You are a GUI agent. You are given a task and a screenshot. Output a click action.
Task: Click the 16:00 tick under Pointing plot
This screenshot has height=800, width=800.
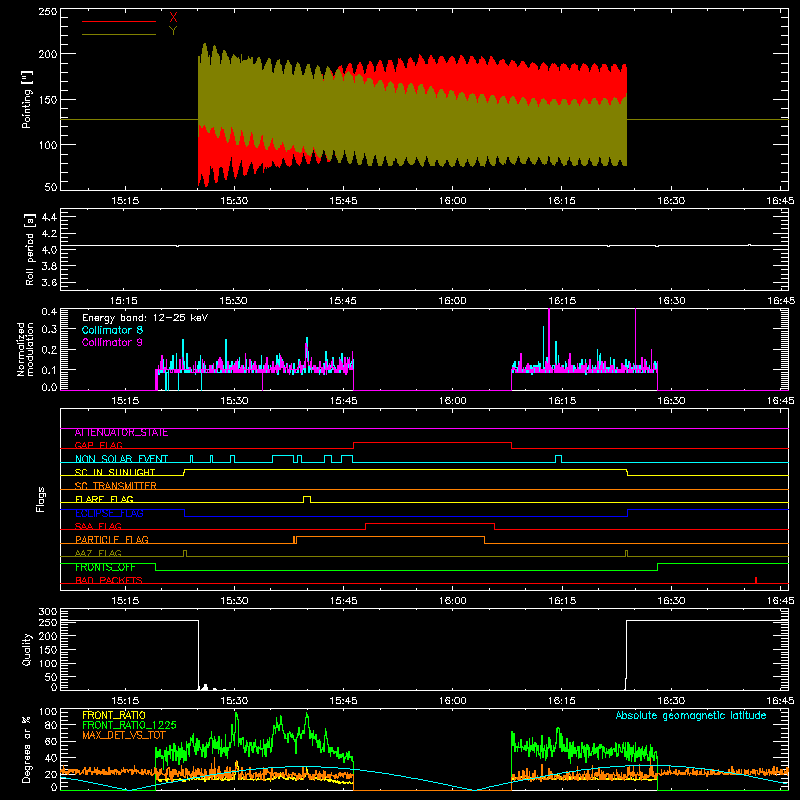coord(453,201)
